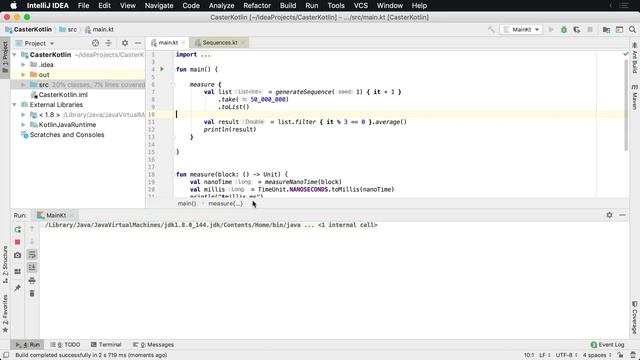Click the restore layout icon in the Run panel
The width and height of the screenshot is (640, 360).
coord(18,271)
